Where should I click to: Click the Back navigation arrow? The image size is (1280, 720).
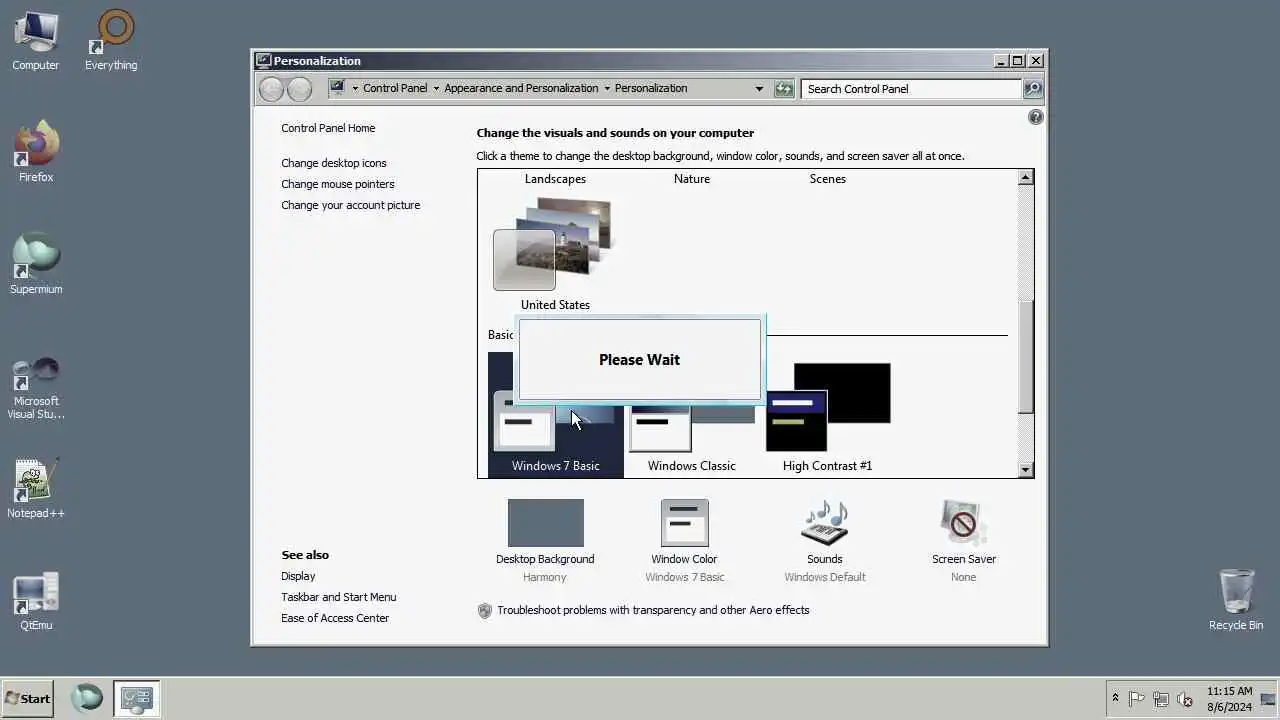pos(271,89)
